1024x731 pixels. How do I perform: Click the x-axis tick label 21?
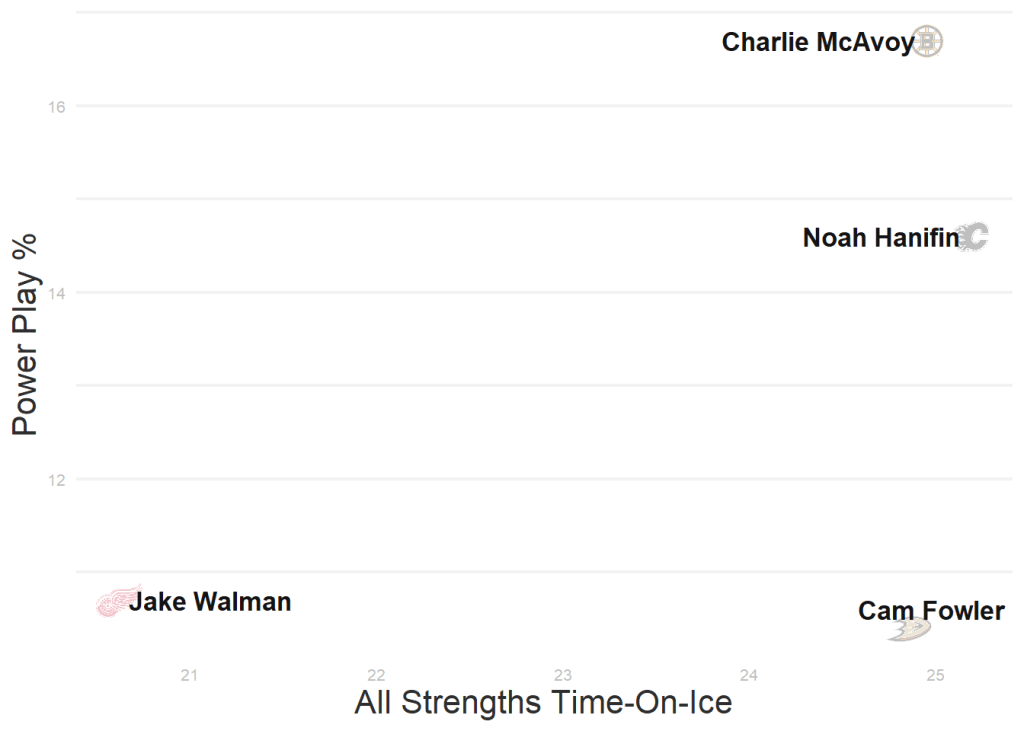190,676
